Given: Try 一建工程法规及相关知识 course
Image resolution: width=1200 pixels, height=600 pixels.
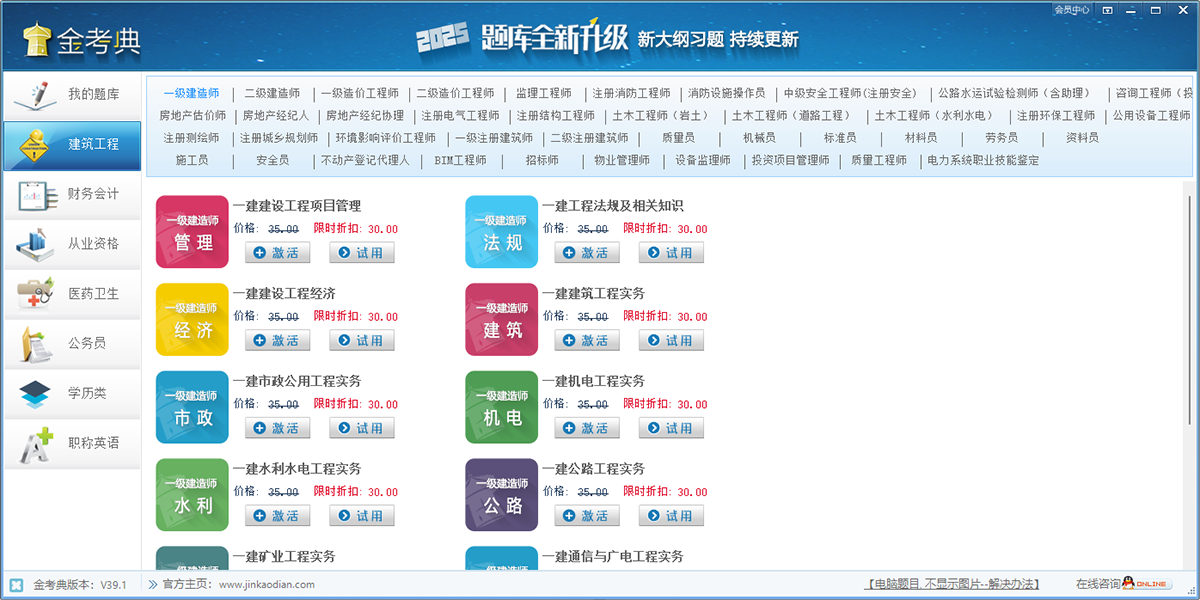Looking at the screenshot, I should pyautogui.click(x=671, y=253).
